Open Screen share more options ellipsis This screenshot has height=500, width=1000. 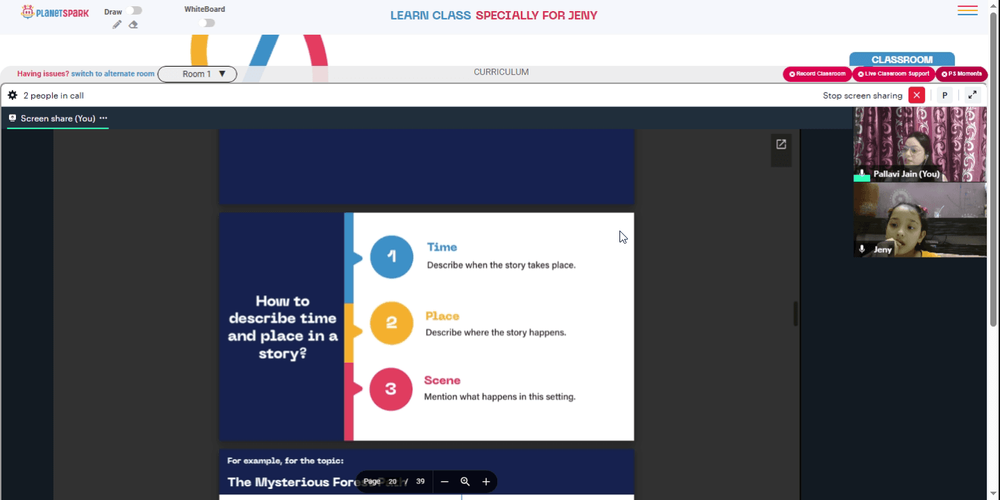(x=103, y=119)
